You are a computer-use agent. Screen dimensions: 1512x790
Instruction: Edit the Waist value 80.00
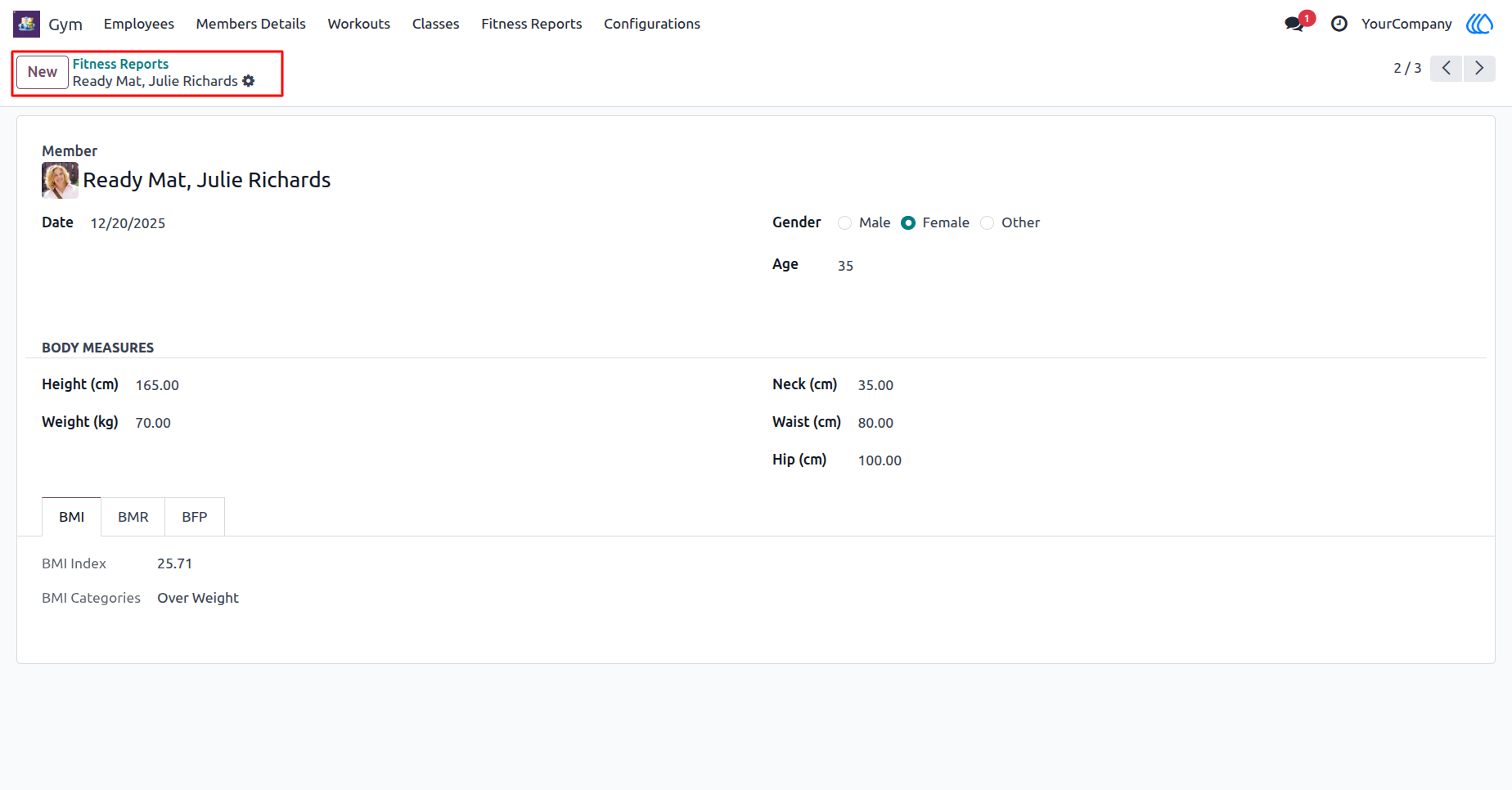click(875, 423)
